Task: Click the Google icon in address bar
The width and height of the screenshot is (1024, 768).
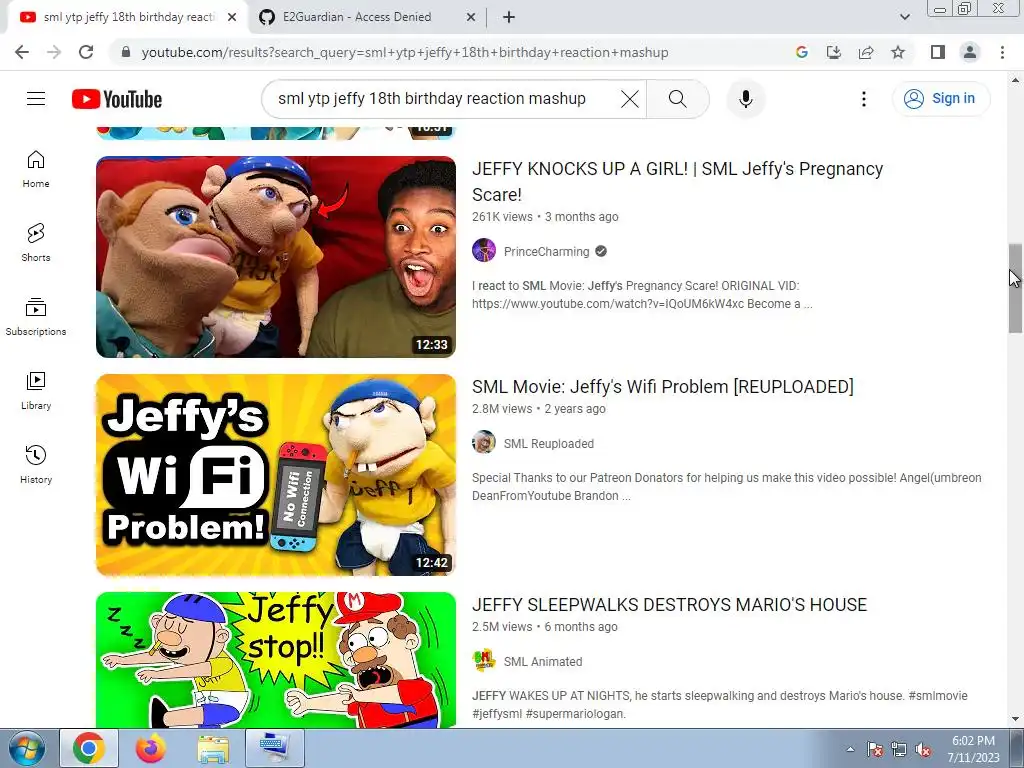Action: (x=802, y=52)
